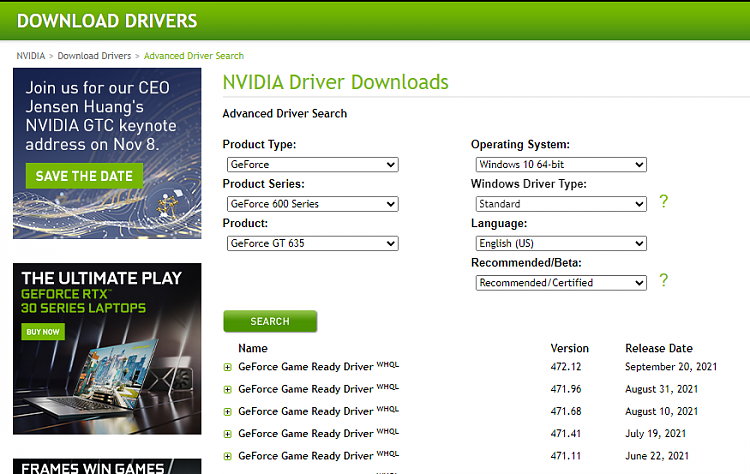Image resolution: width=750 pixels, height=474 pixels.
Task: Click the Frames Win Games banner
Action: (107, 466)
